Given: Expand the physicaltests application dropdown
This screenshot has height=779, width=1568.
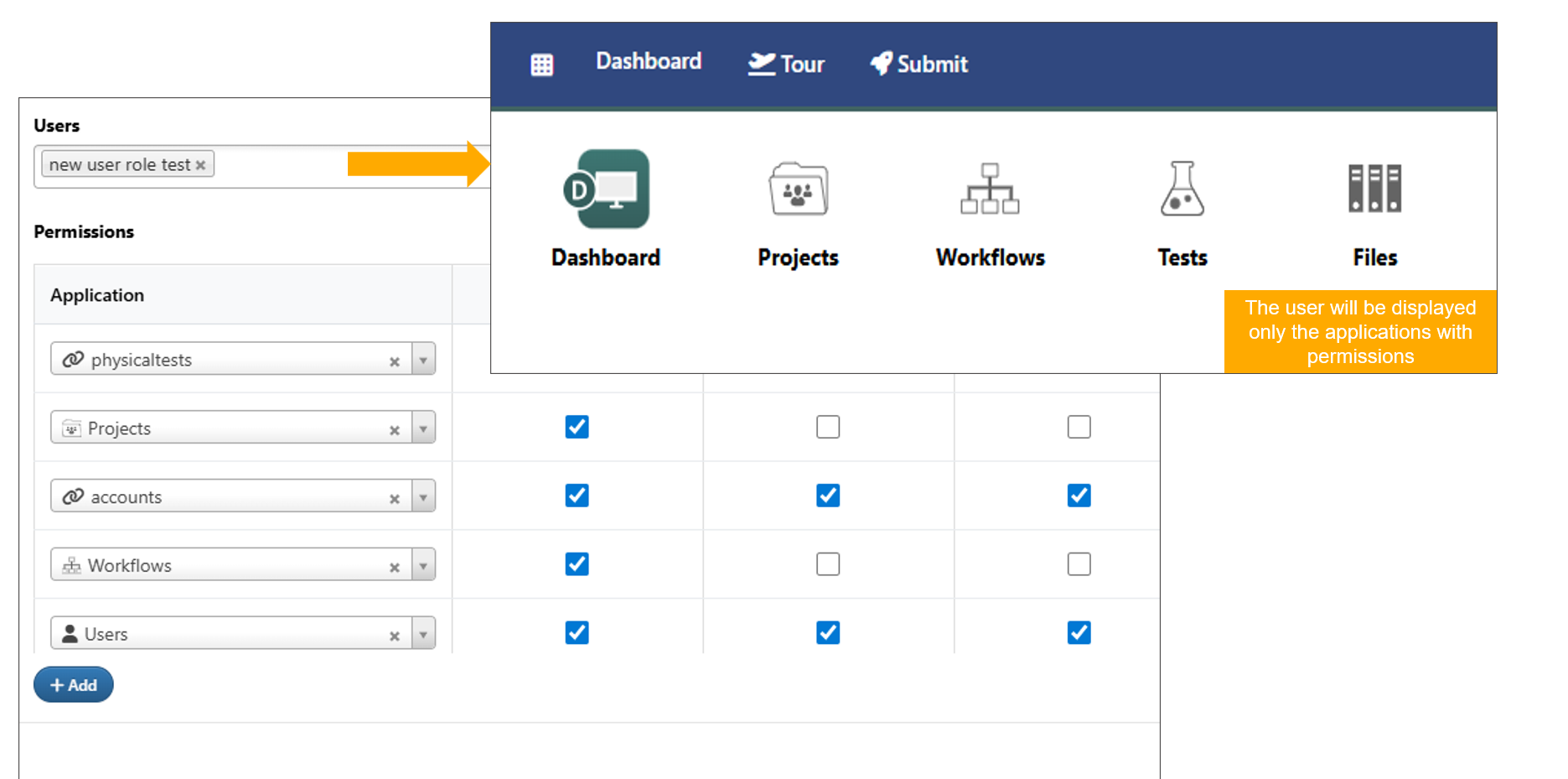Looking at the screenshot, I should click(x=423, y=360).
